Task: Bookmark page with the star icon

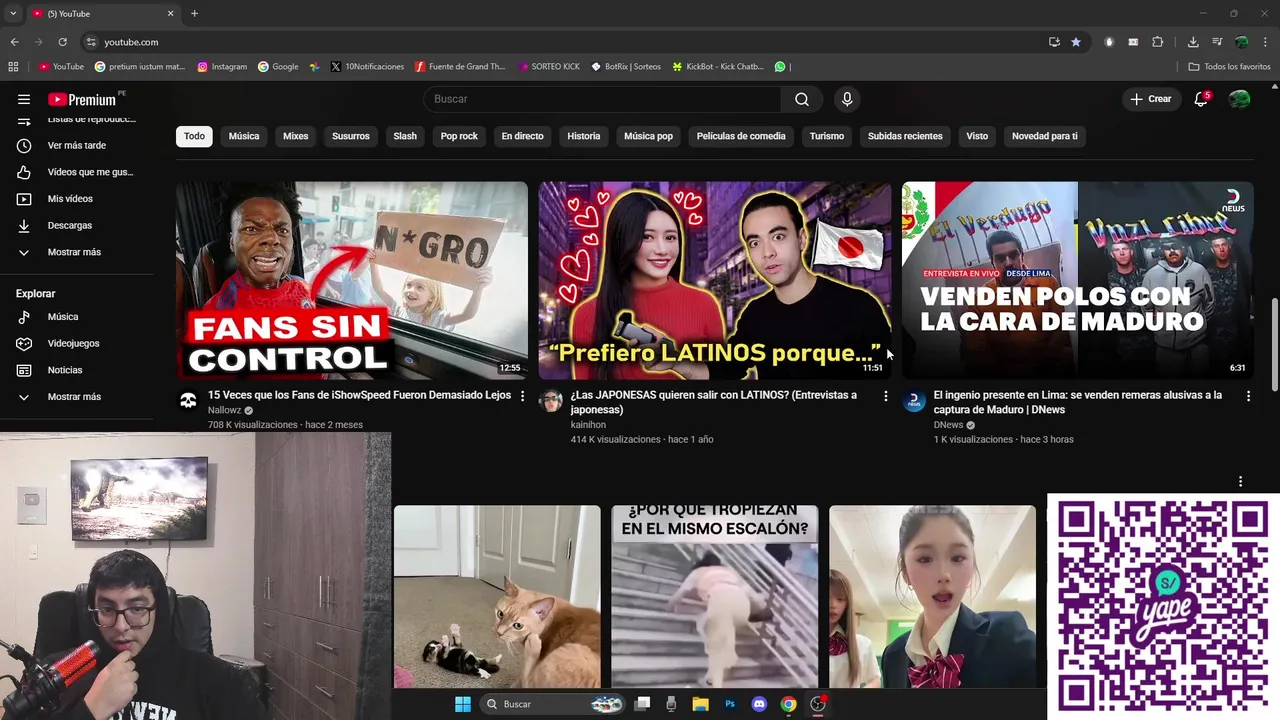Action: 1076,42
